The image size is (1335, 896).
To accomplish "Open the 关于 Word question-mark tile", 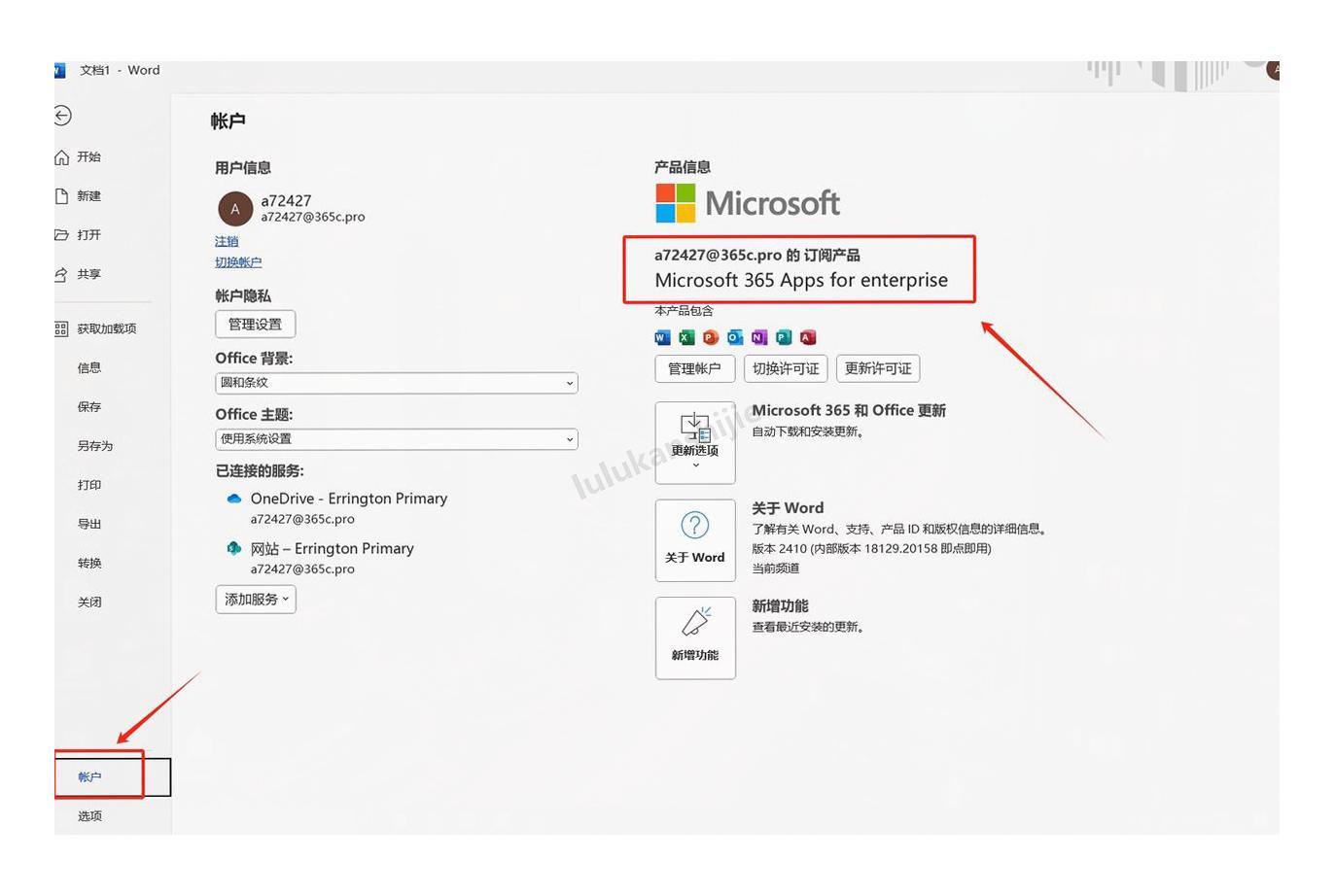I will pyautogui.click(x=695, y=540).
